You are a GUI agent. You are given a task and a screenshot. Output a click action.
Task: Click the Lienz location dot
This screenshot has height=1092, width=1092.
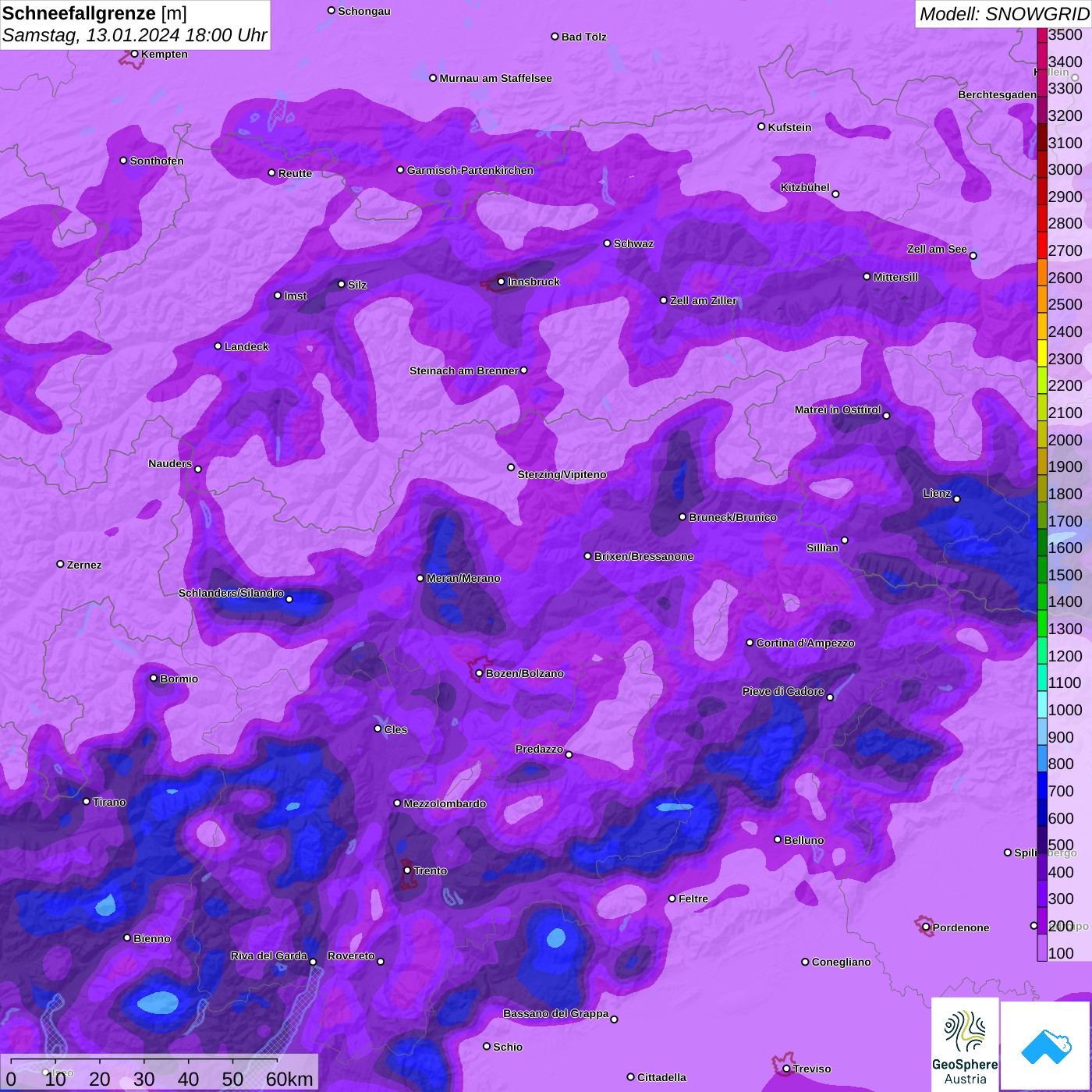coord(957,499)
